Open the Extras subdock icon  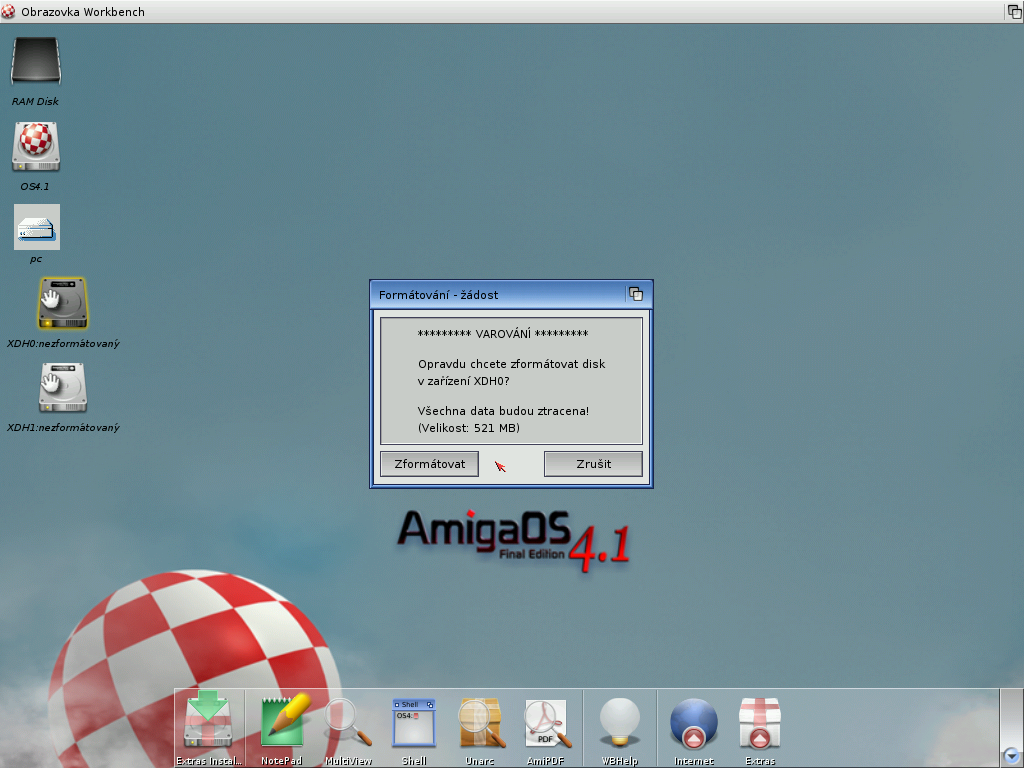760,722
